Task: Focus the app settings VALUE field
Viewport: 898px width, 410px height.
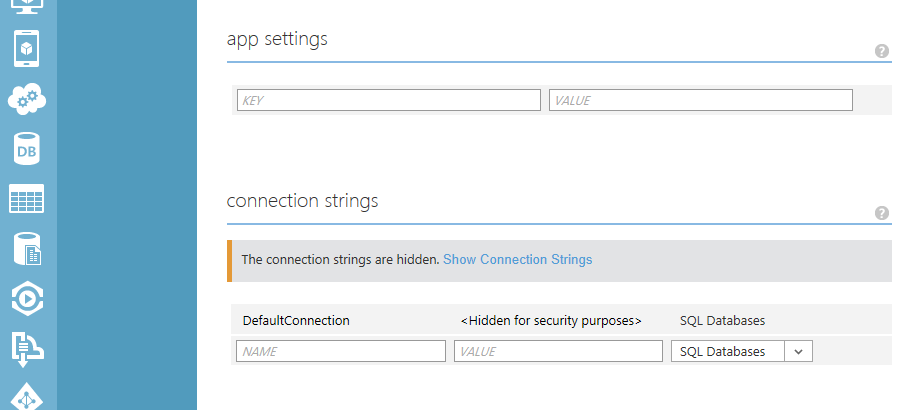Action: 701,100
